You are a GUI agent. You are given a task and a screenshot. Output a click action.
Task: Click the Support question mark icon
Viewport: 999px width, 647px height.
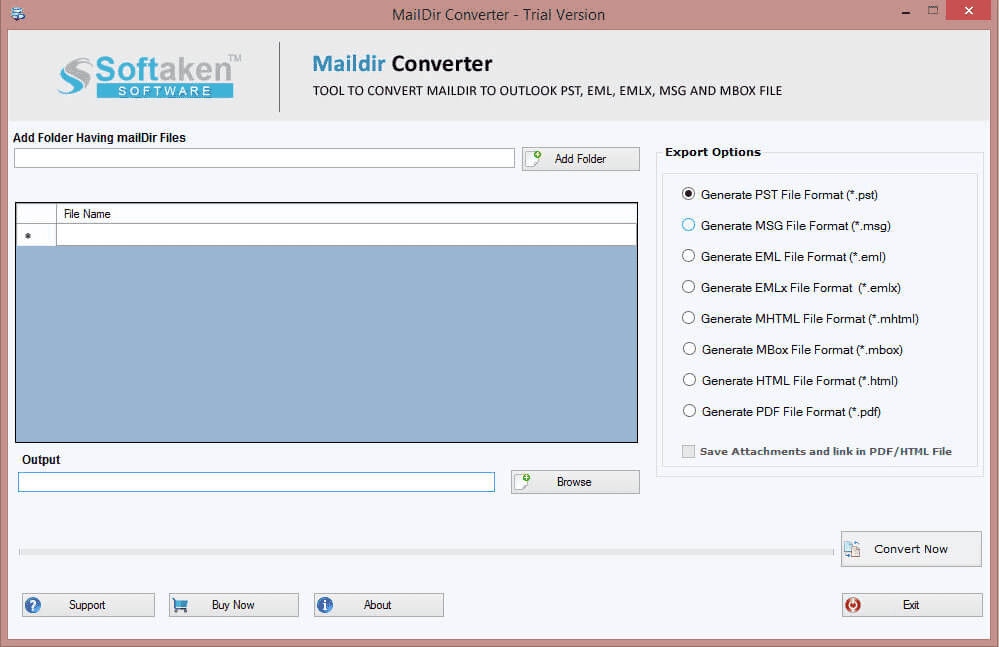pos(33,605)
